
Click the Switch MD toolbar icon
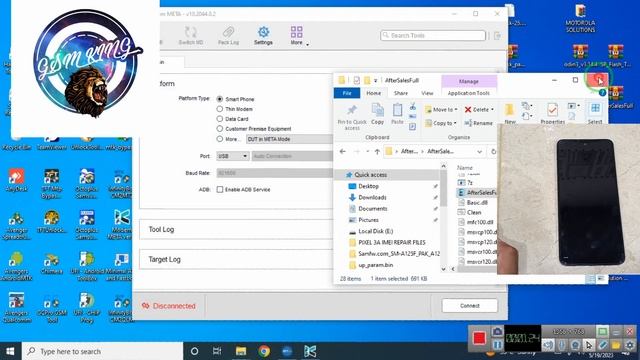(191, 35)
